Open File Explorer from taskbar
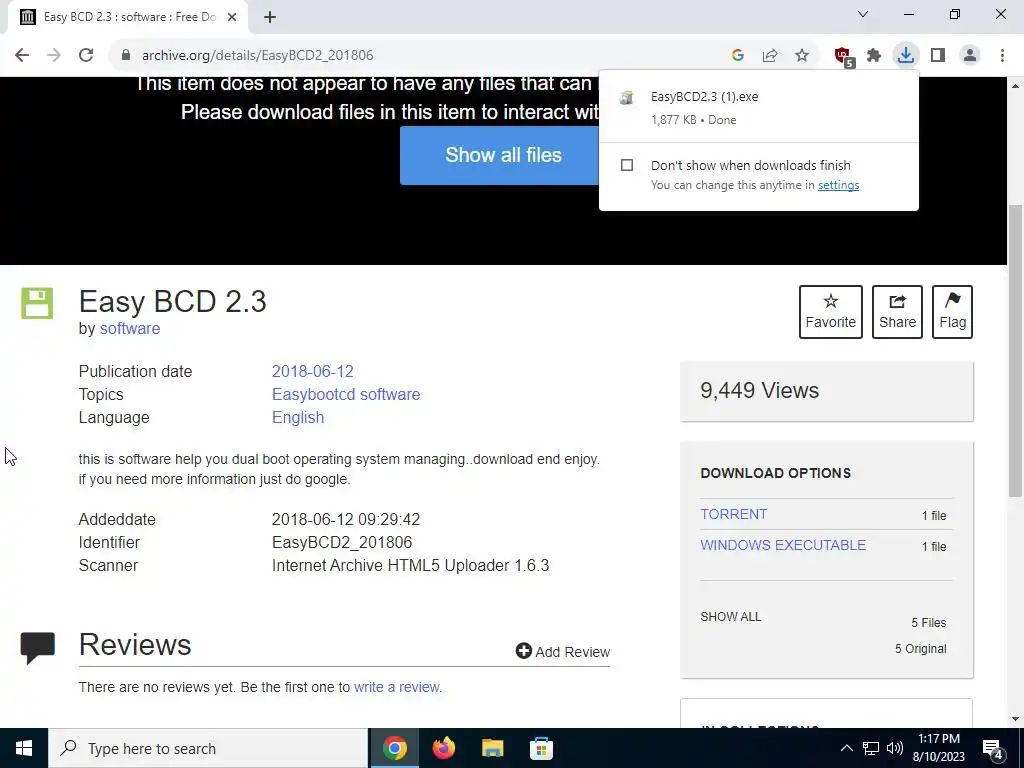The image size is (1024, 768). coord(492,748)
